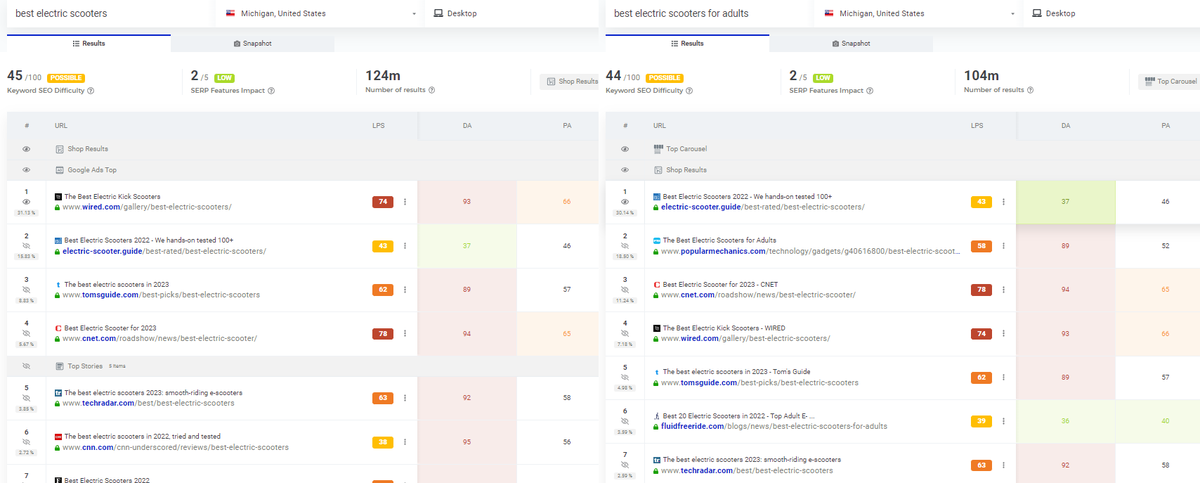Screen dimensions: 1200x483
Task: Open the kebab menu beside wired.com score 74 in left panel
Action: [x=405, y=202]
